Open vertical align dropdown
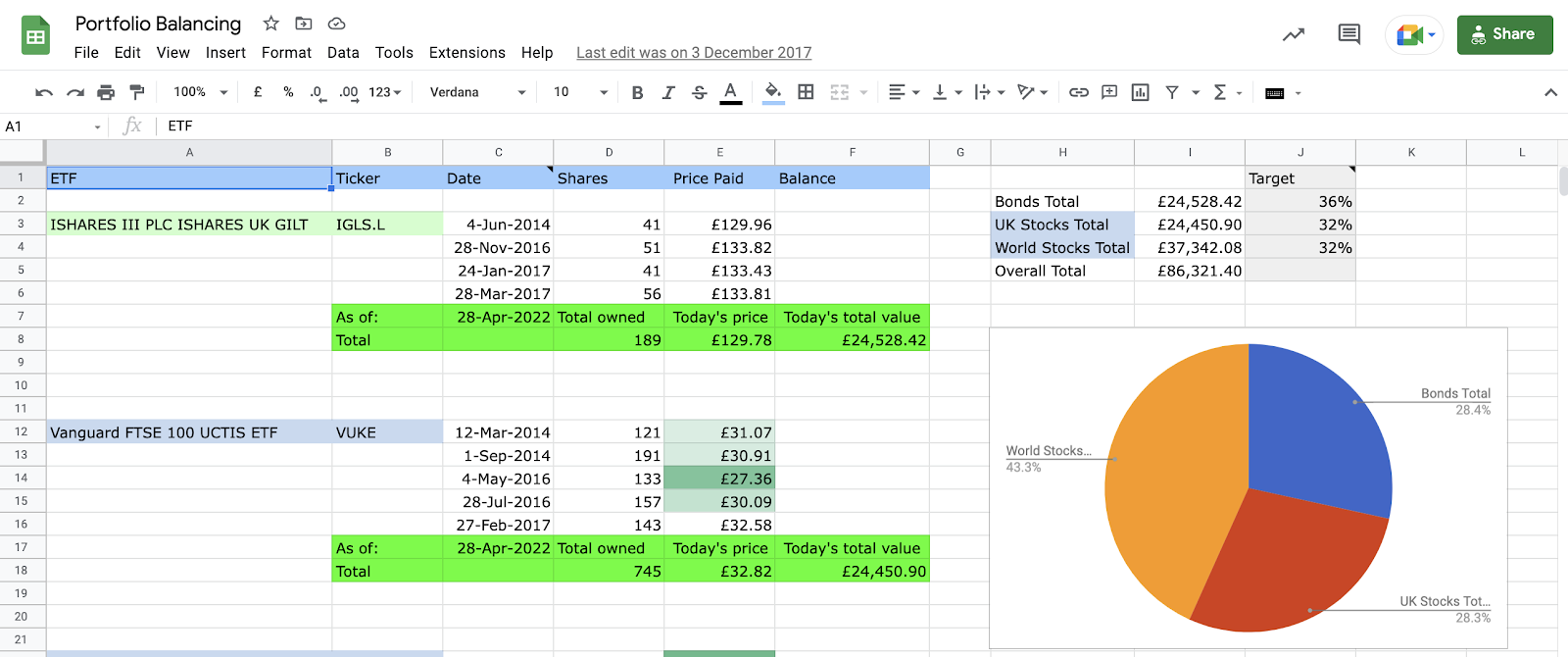Viewport: 1568px width, 657px height. click(x=947, y=92)
